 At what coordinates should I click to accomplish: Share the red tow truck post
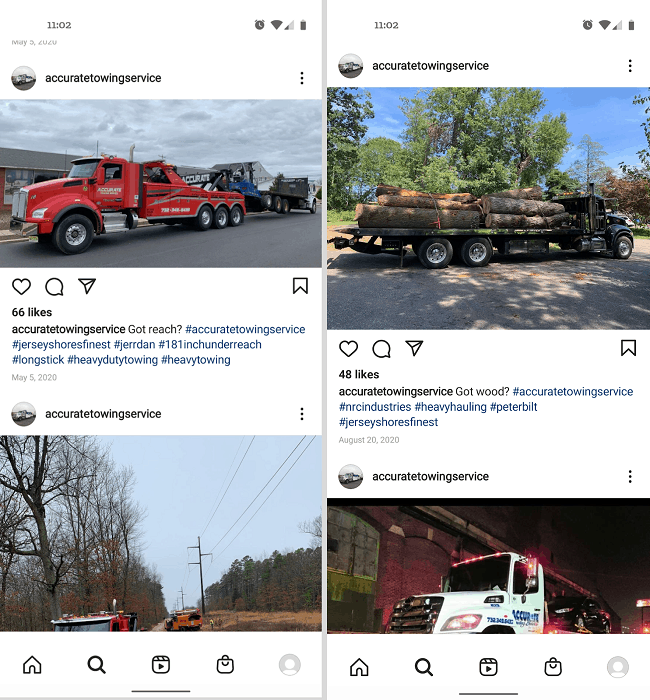pos(87,286)
